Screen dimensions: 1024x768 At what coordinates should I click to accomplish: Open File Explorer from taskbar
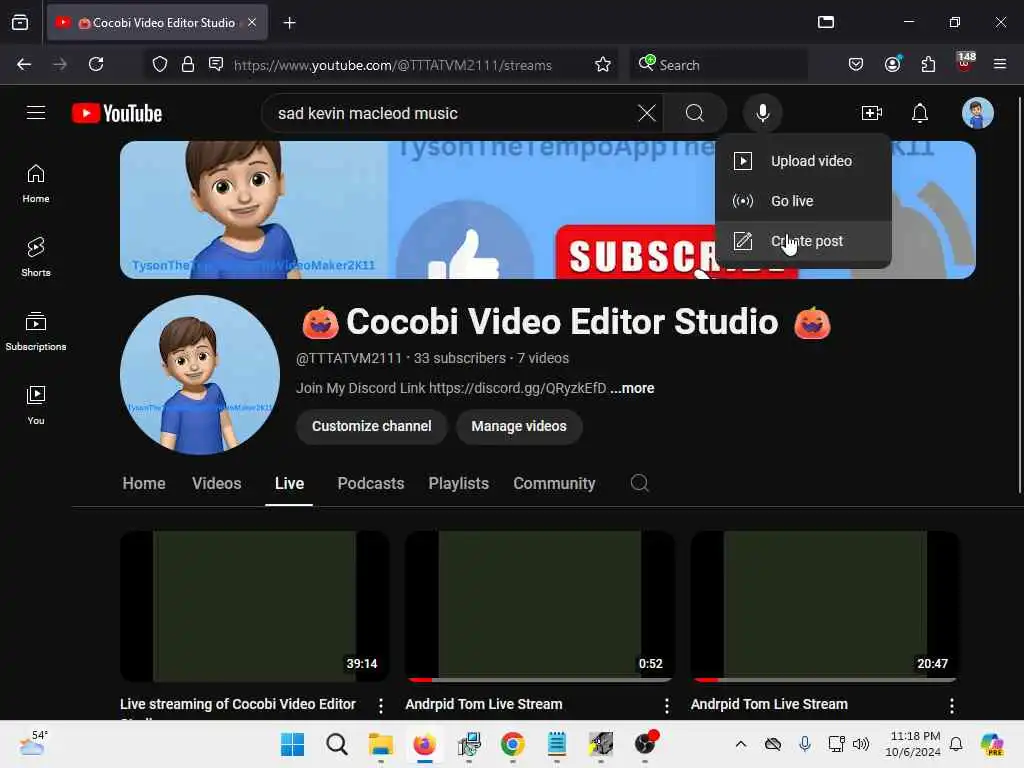tap(381, 744)
